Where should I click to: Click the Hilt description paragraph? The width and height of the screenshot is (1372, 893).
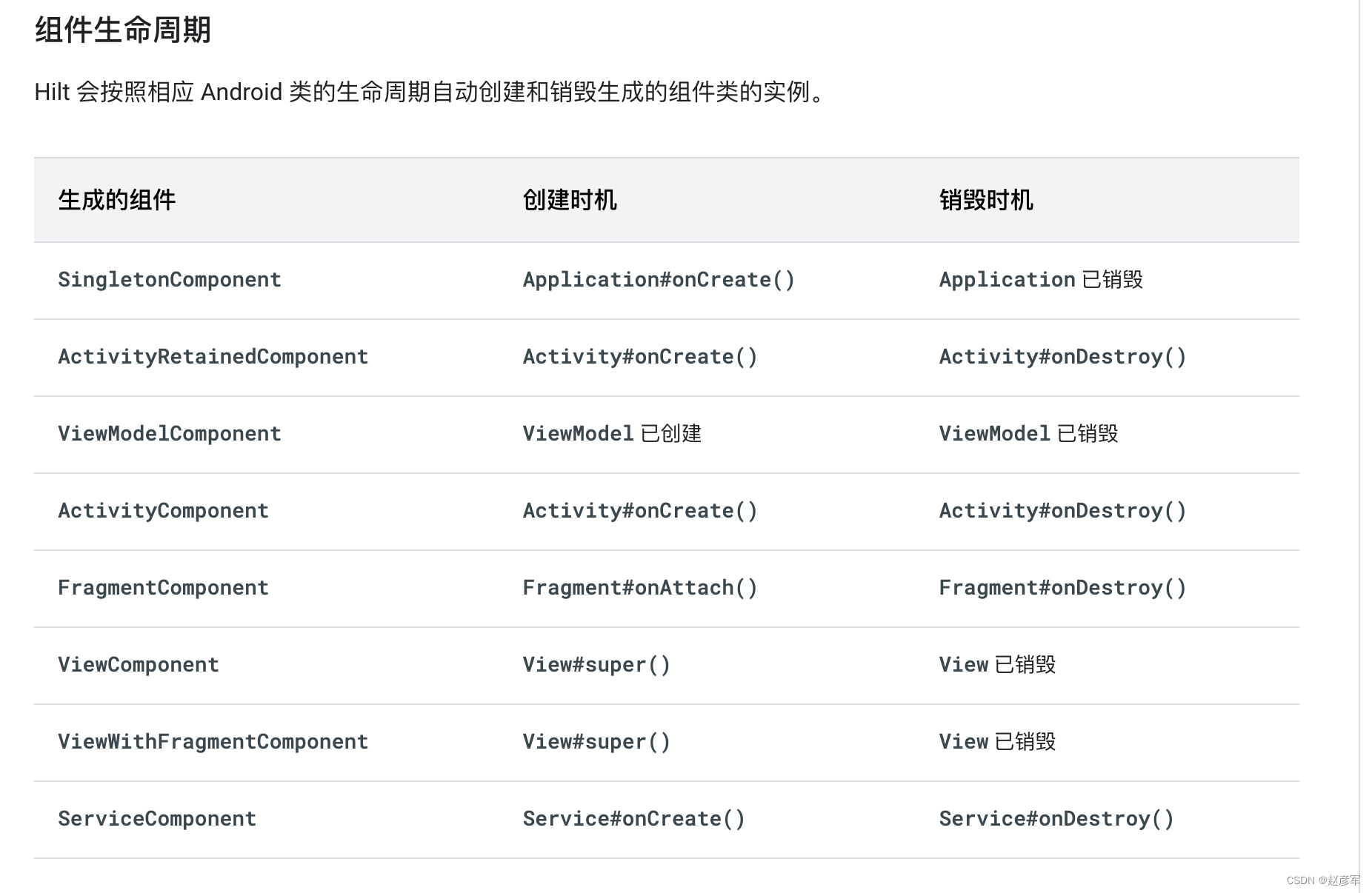coord(430,92)
